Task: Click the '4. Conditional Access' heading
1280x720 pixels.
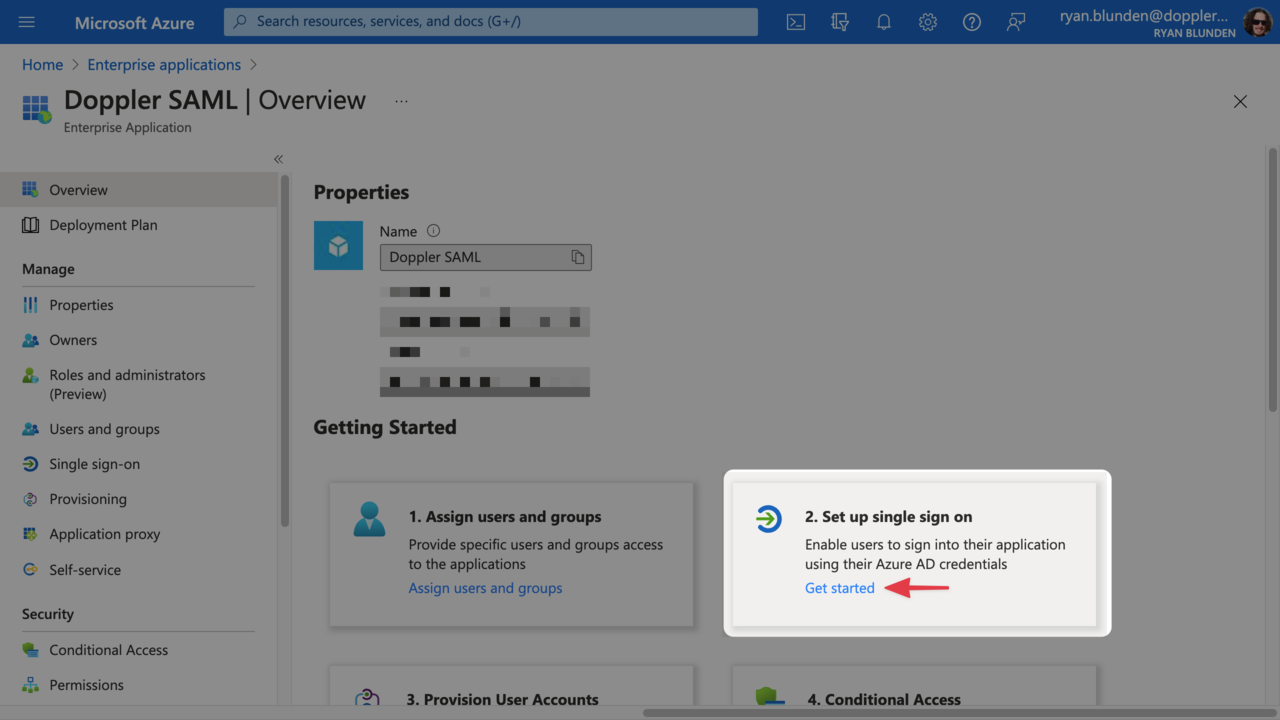Action: tap(884, 700)
